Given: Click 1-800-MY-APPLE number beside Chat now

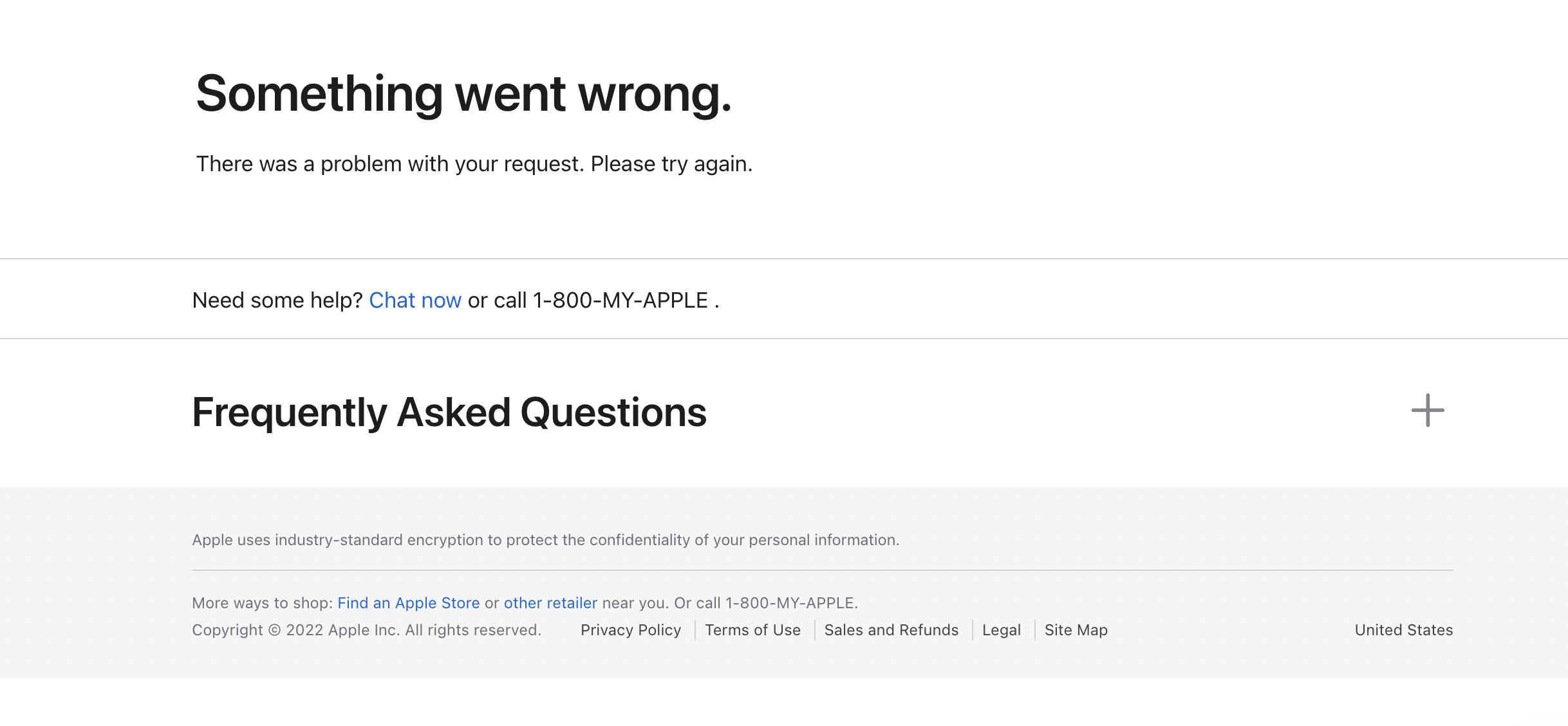Looking at the screenshot, I should pyautogui.click(x=620, y=301).
